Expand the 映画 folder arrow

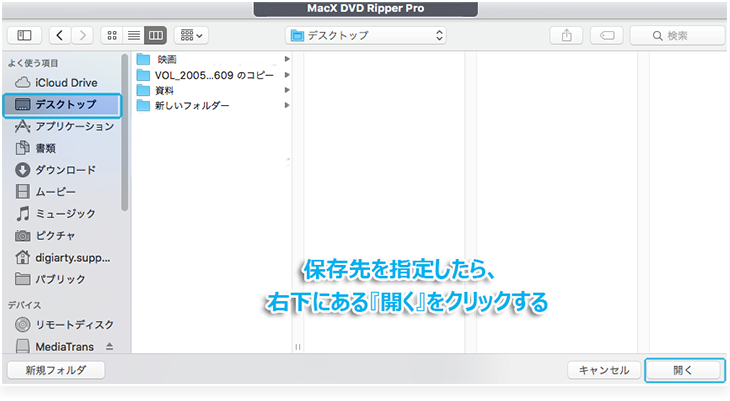tap(287, 59)
